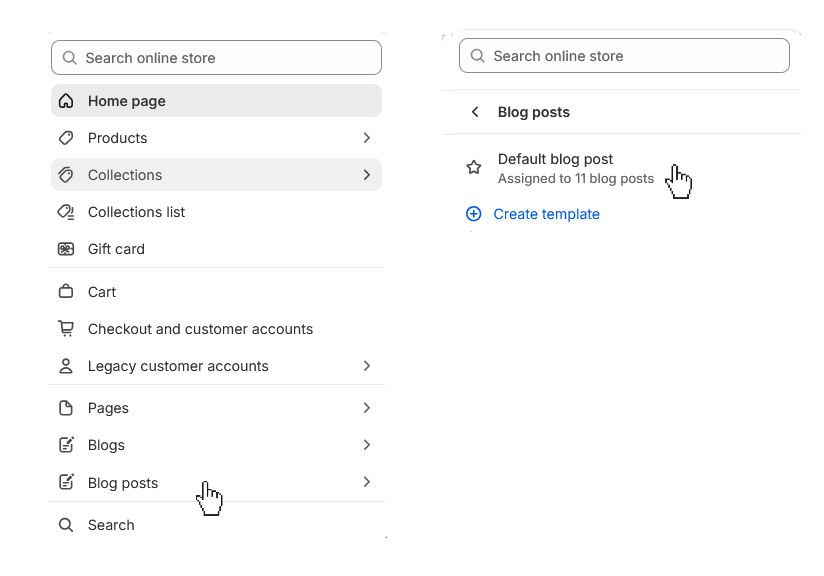
Task: Click the Blog posts edit icon
Action: [x=66, y=482]
